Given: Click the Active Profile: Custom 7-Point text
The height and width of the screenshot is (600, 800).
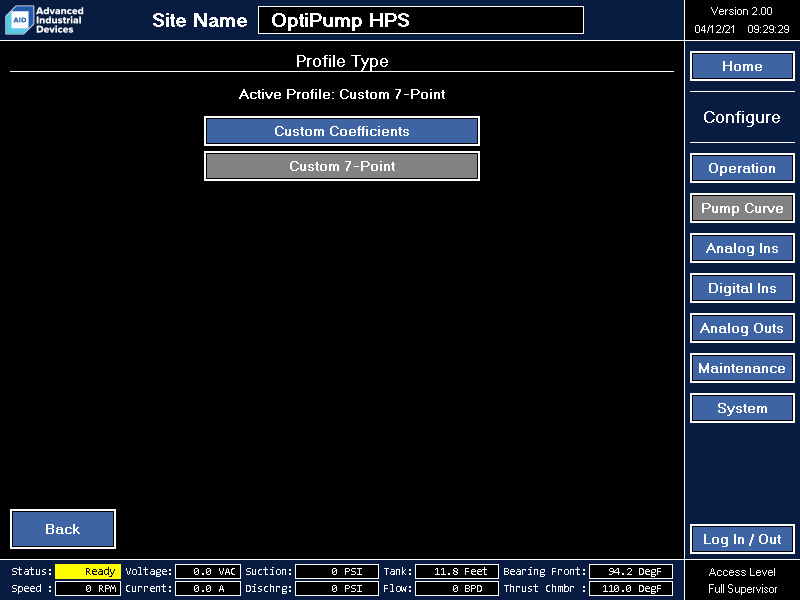Looking at the screenshot, I should [x=342, y=94].
